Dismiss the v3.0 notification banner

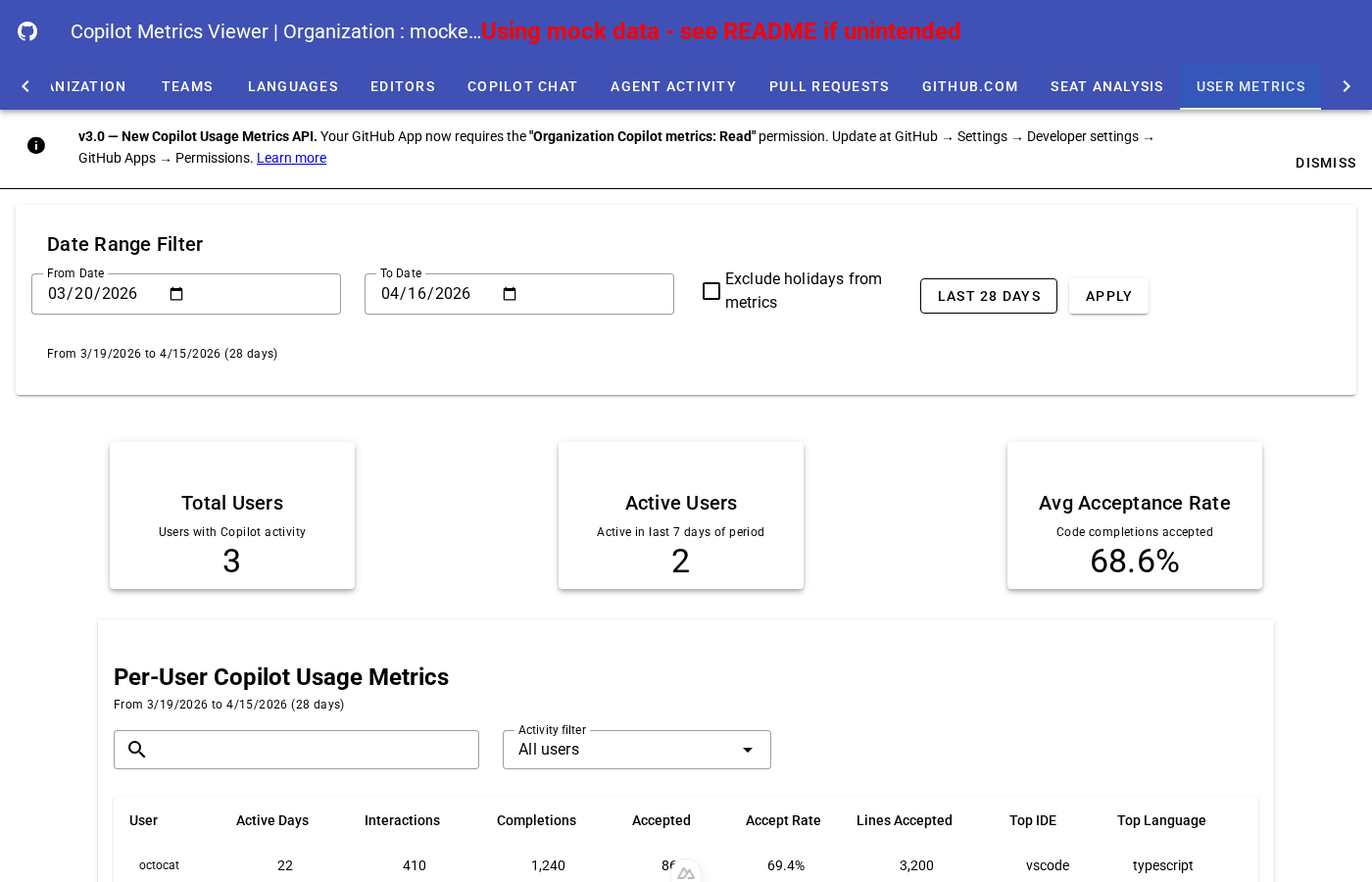[x=1325, y=163]
